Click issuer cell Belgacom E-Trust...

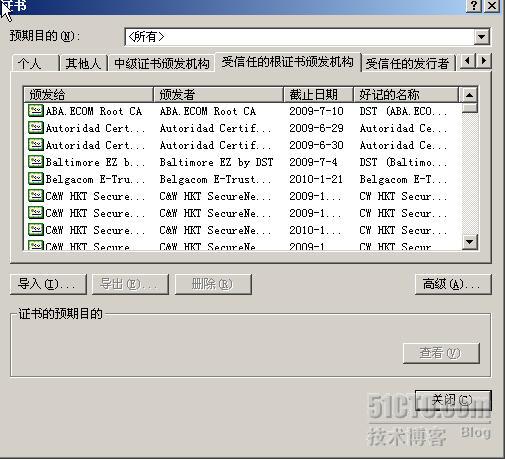pos(215,179)
